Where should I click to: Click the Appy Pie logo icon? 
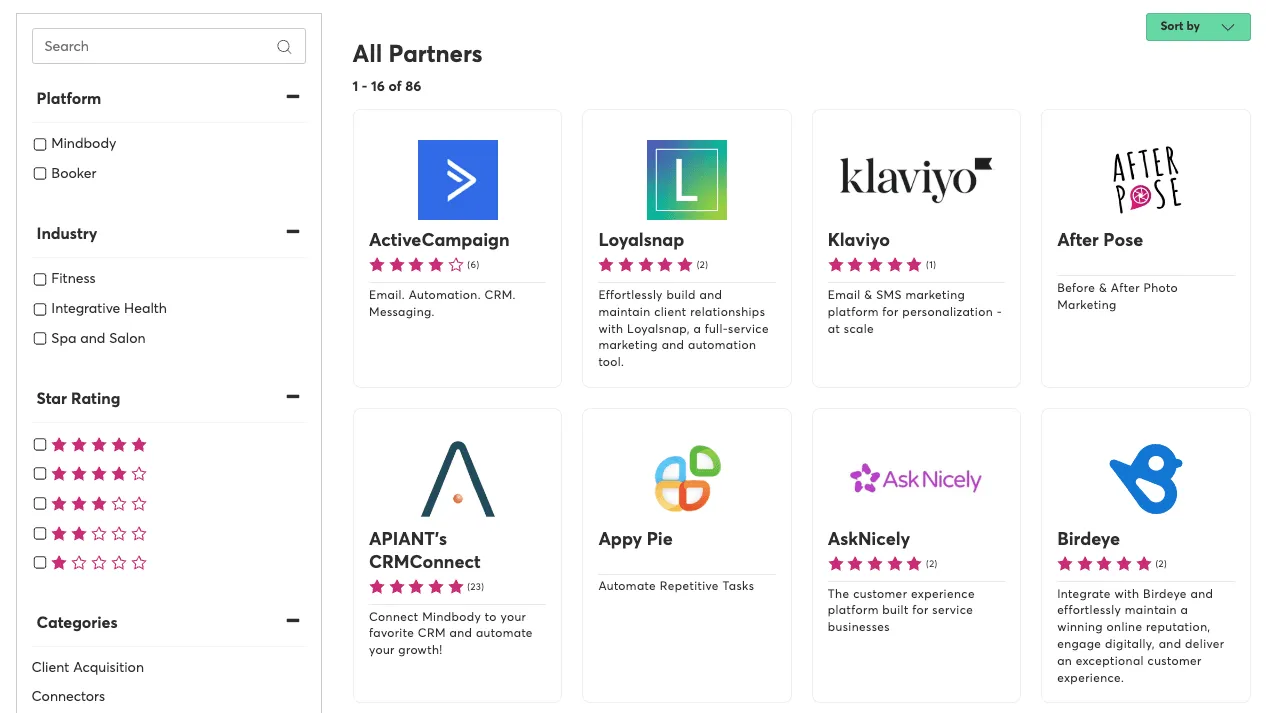(688, 478)
